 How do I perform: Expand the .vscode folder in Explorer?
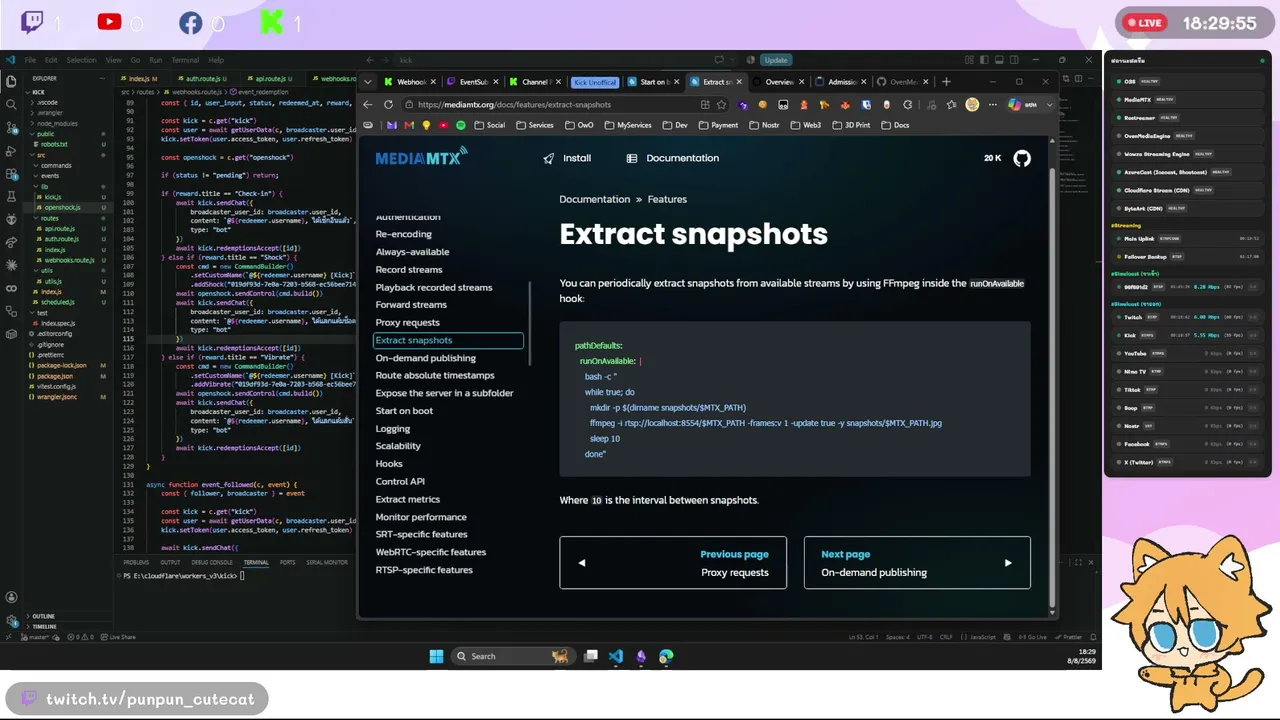coord(47,102)
